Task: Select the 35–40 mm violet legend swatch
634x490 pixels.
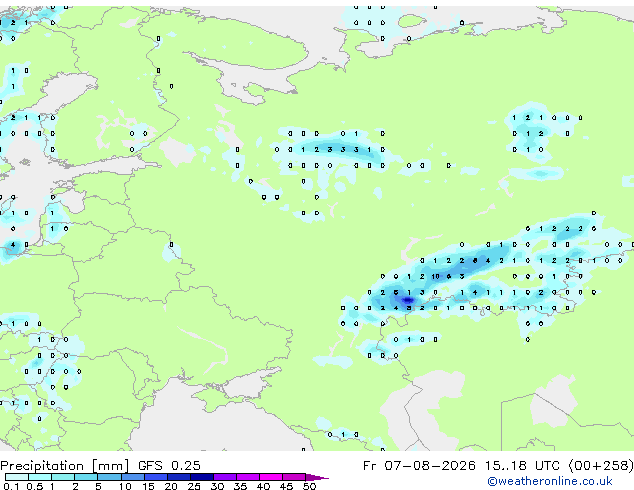Action: [x=247, y=477]
